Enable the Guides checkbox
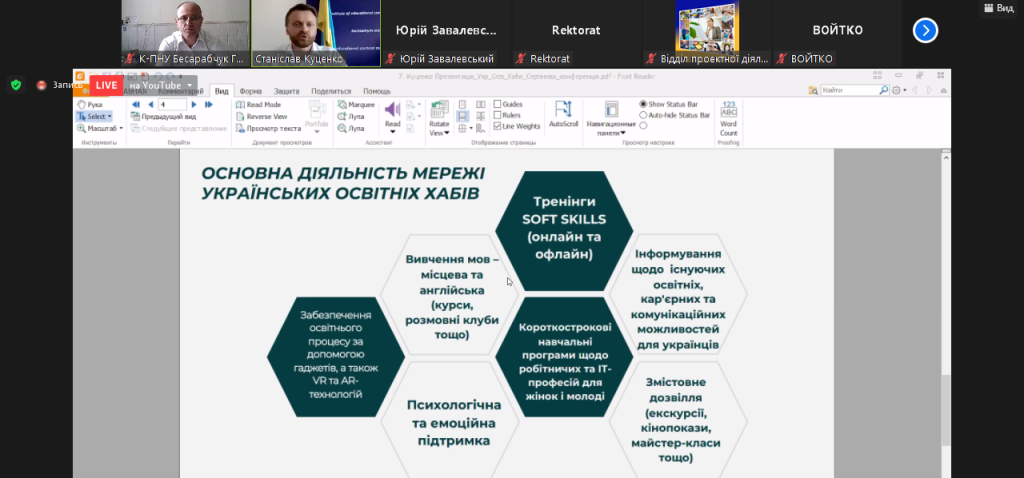Screen dimensions: 1024x478 point(498,104)
